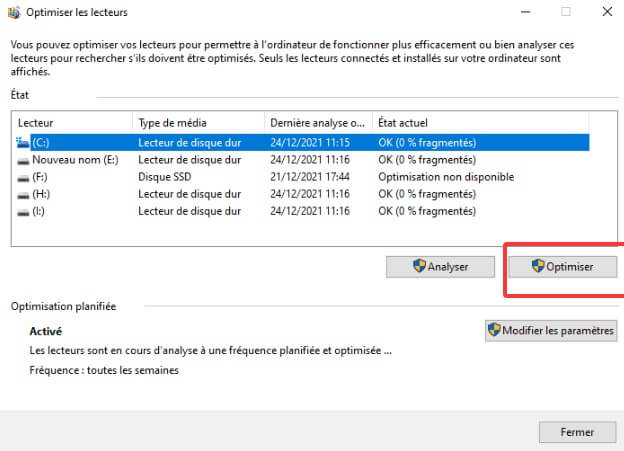Click the 24/12/2021 11:15 date cell
This screenshot has height=451, width=624.
point(310,143)
